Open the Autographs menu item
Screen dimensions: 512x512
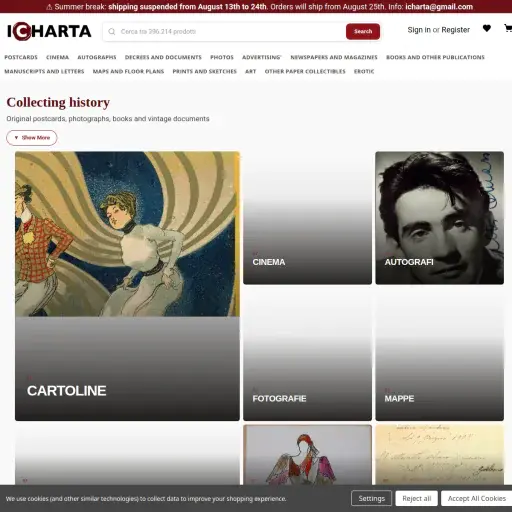point(97,57)
